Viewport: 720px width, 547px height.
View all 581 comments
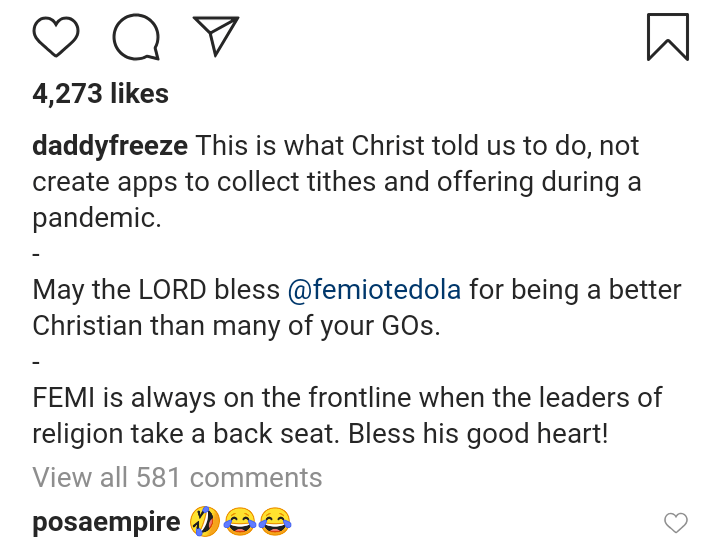coord(177,477)
